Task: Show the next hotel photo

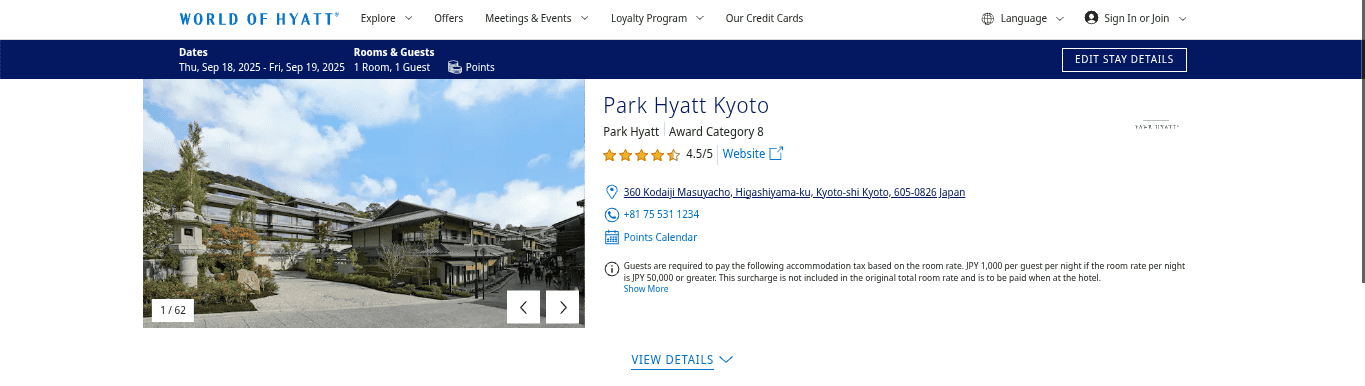Action: pos(562,307)
